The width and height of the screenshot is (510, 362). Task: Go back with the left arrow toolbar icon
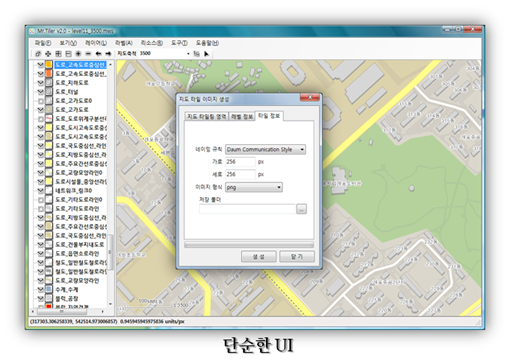tap(98, 53)
